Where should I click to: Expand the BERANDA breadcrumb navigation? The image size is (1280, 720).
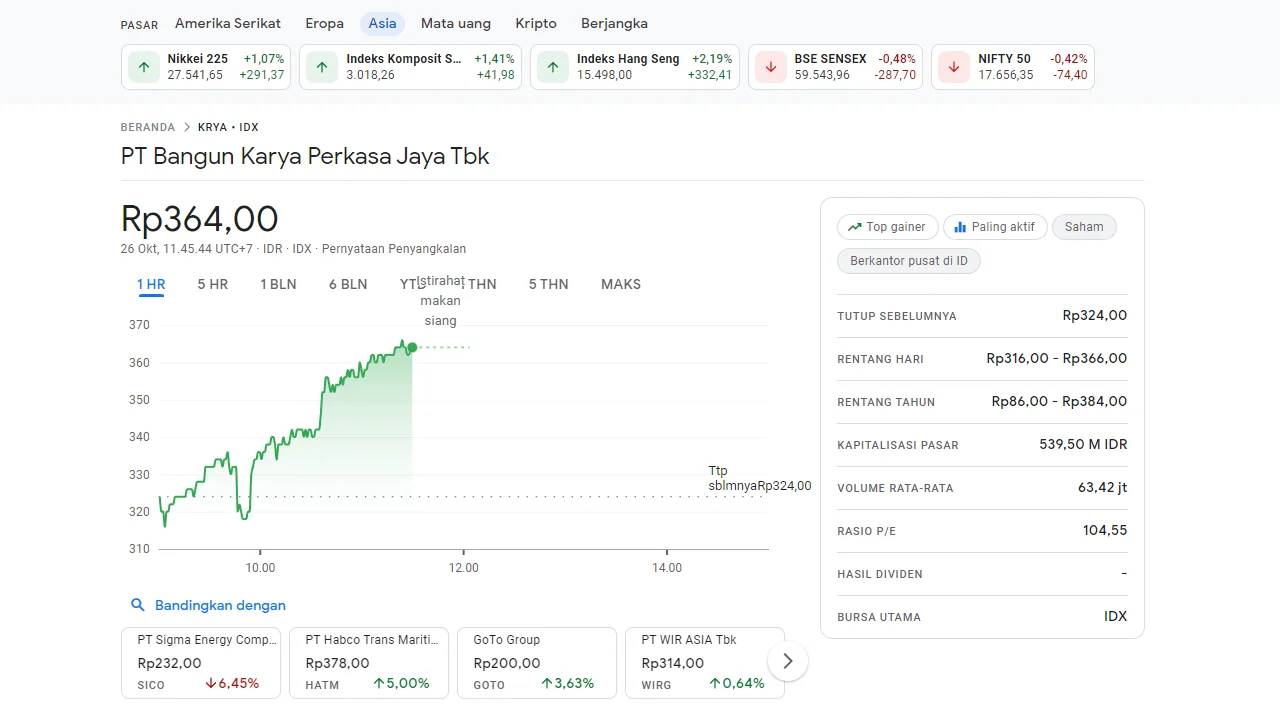[147, 127]
